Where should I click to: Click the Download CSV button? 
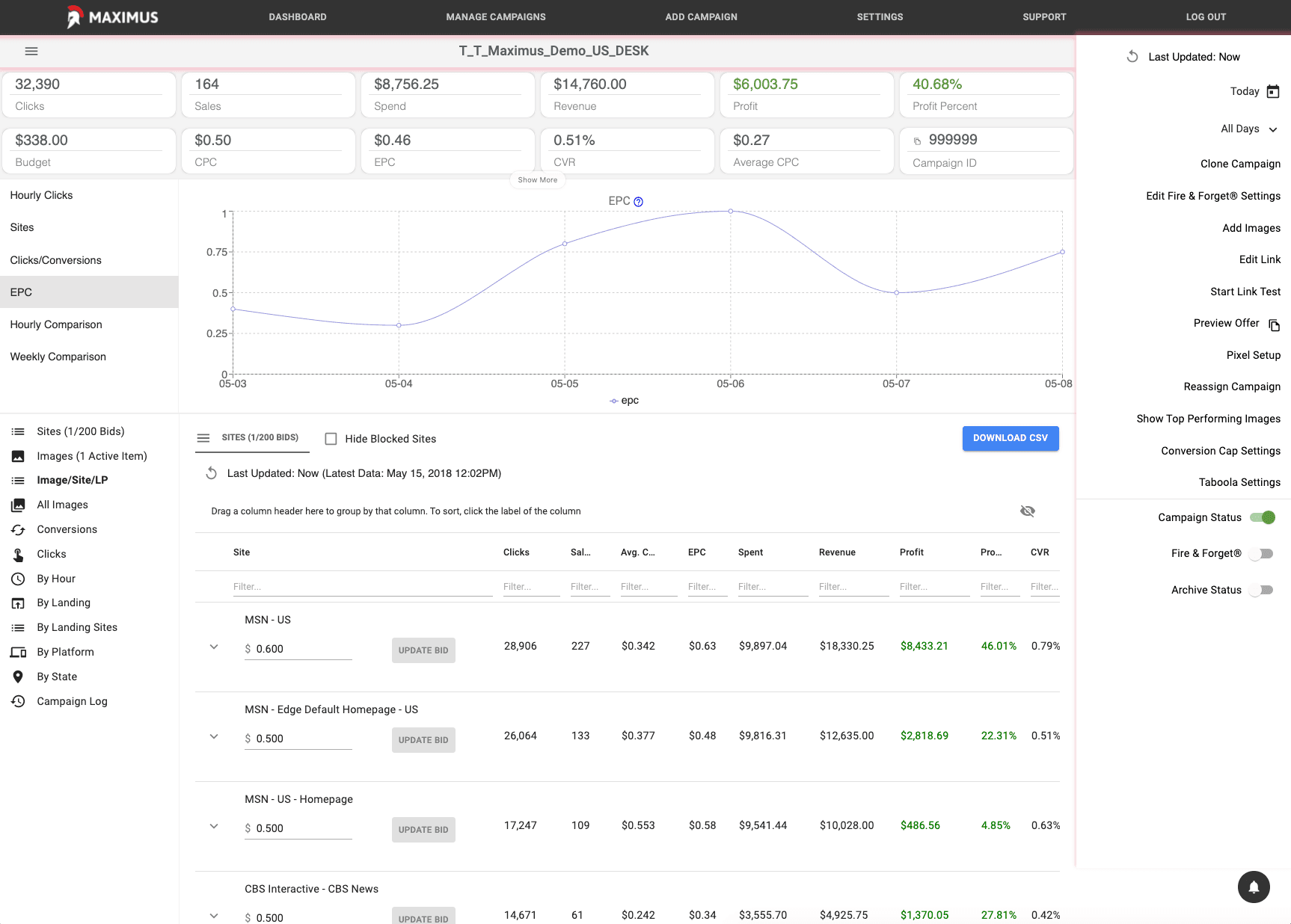(1011, 438)
